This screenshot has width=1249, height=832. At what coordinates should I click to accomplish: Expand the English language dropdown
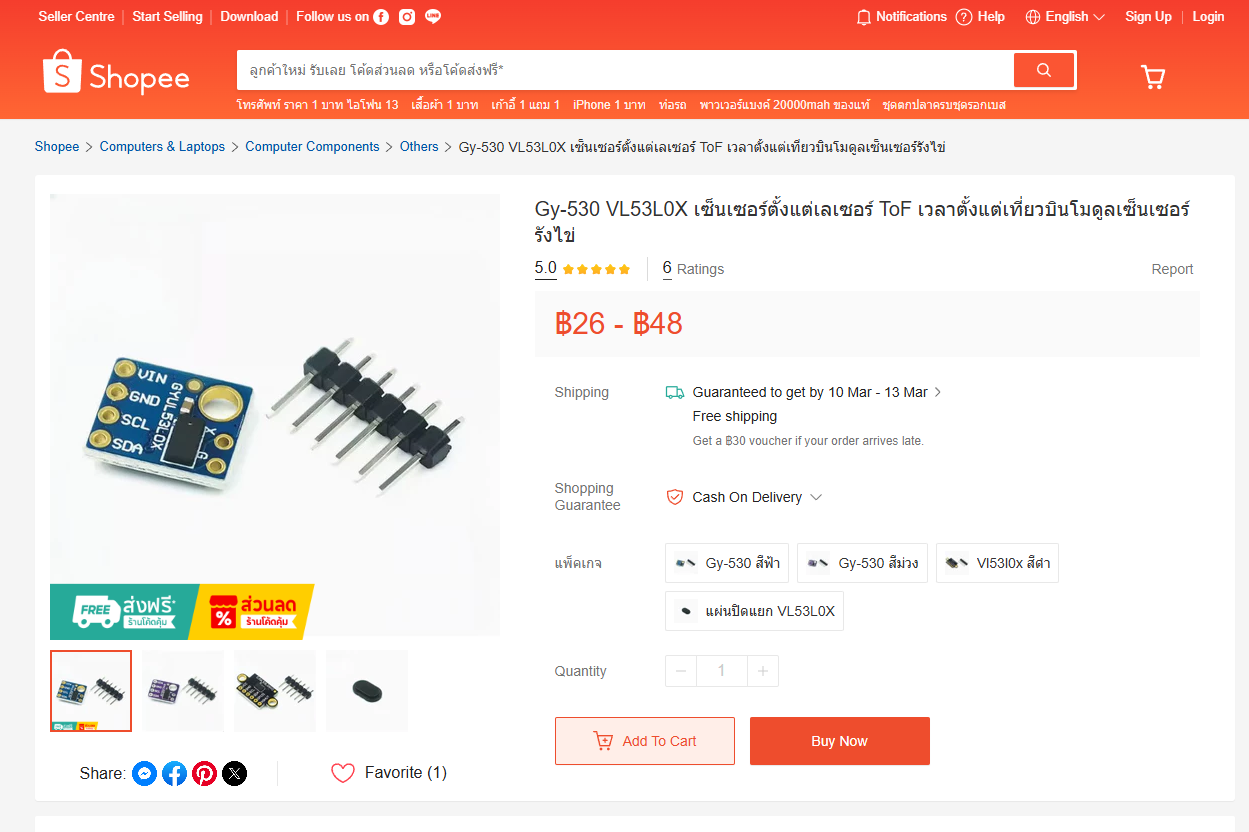point(1065,17)
